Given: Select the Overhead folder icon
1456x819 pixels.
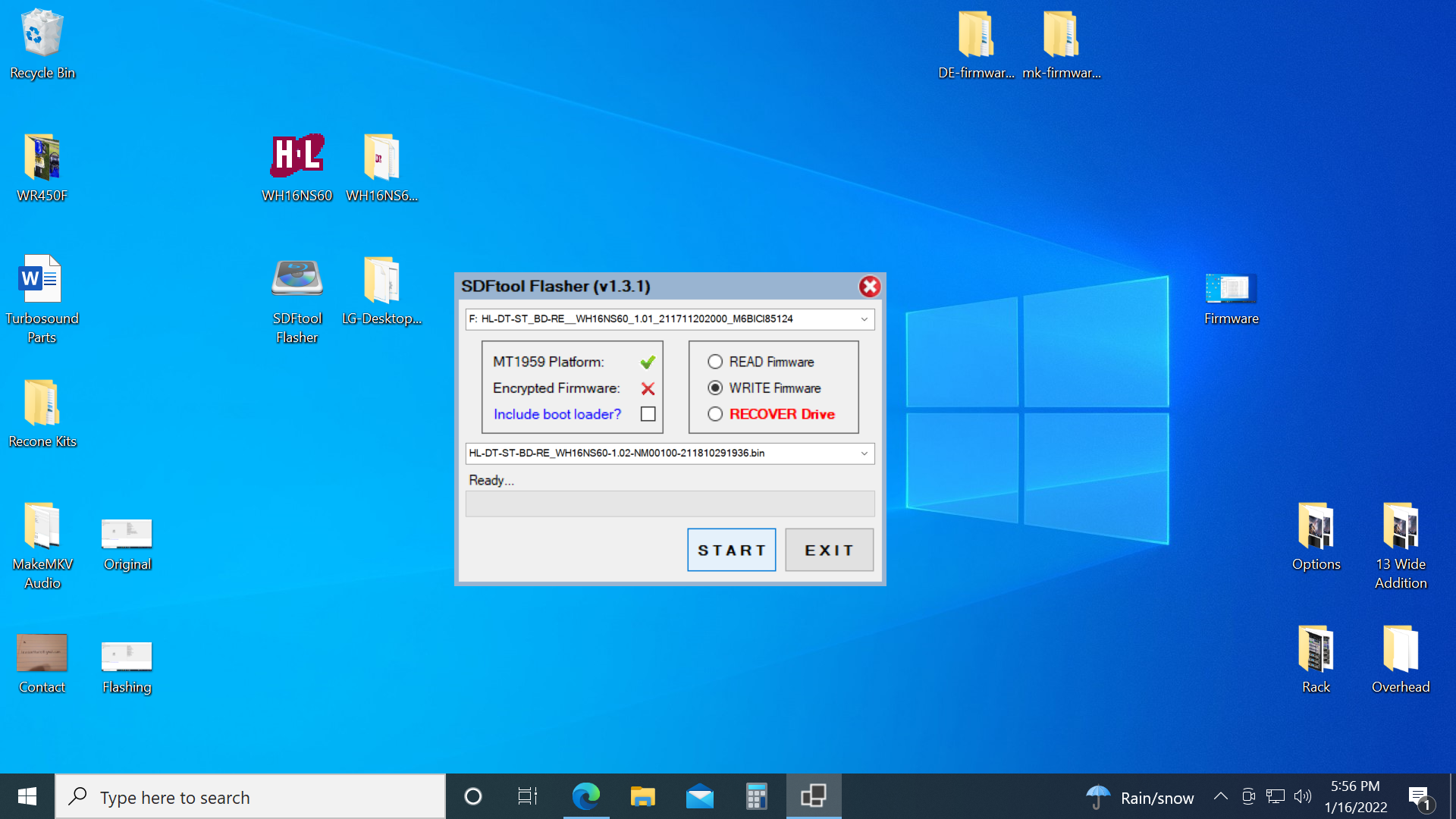Looking at the screenshot, I should coord(1401,659).
